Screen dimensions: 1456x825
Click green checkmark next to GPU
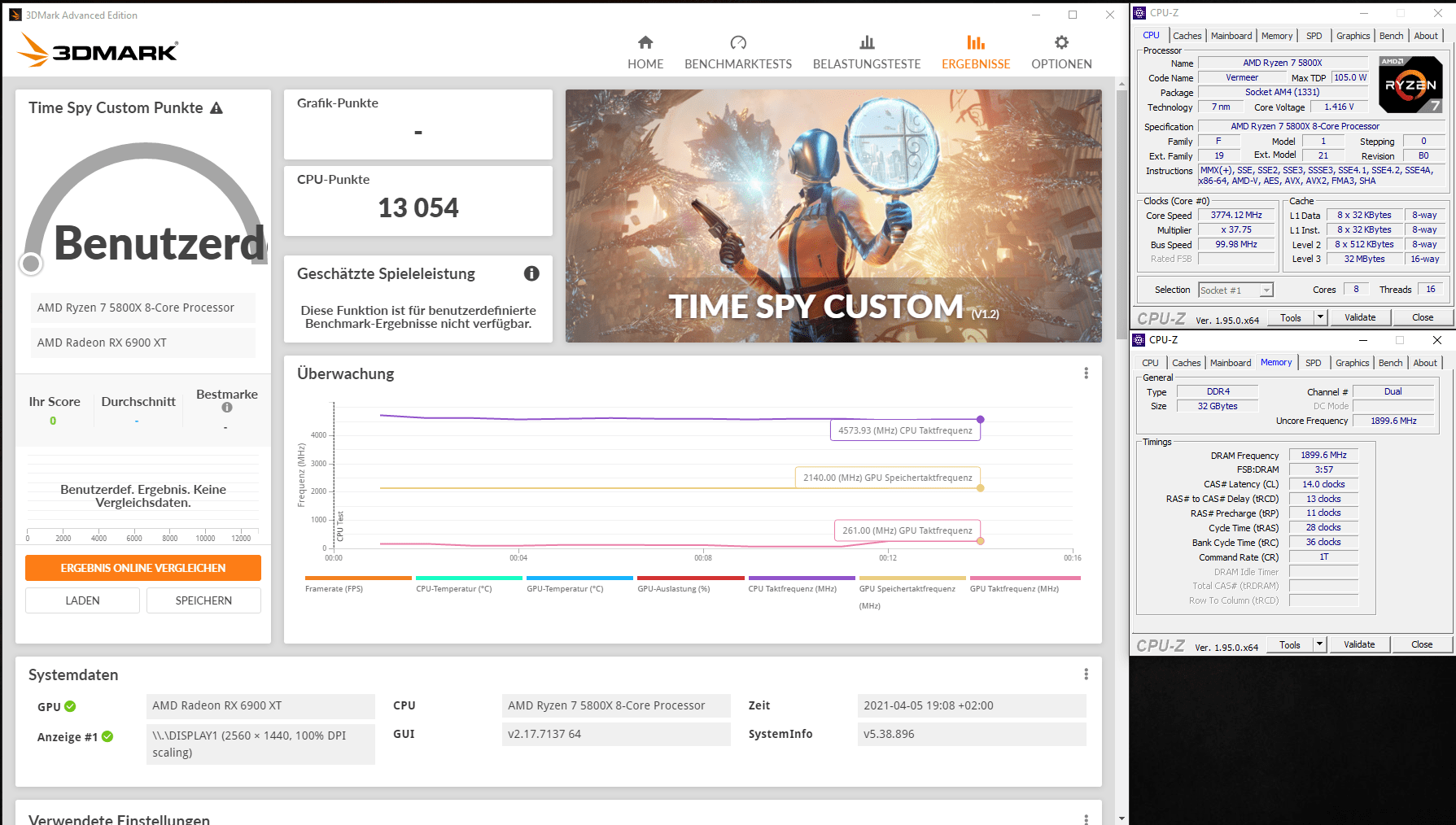(70, 706)
